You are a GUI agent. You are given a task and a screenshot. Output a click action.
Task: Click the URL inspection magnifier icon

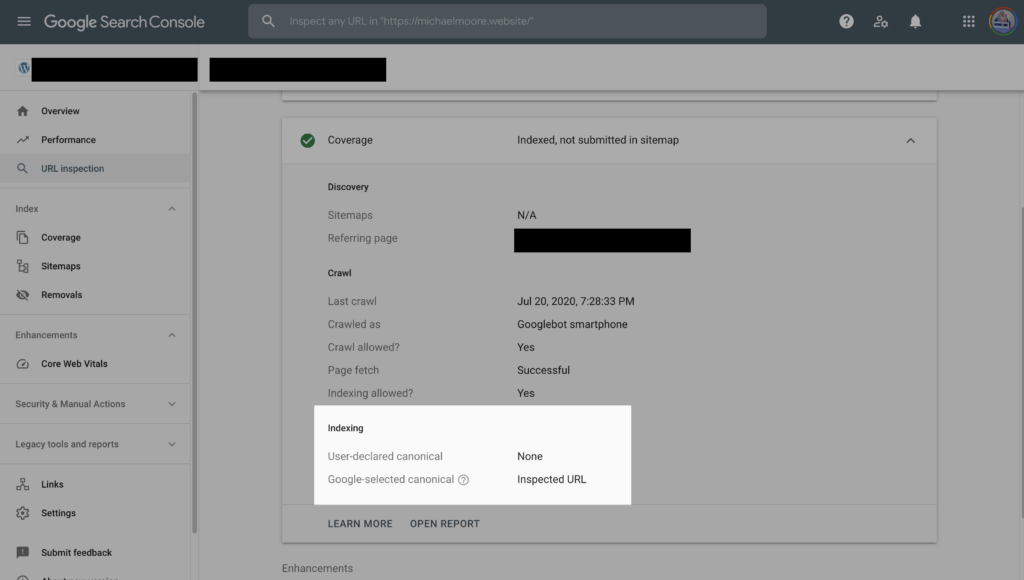23,169
